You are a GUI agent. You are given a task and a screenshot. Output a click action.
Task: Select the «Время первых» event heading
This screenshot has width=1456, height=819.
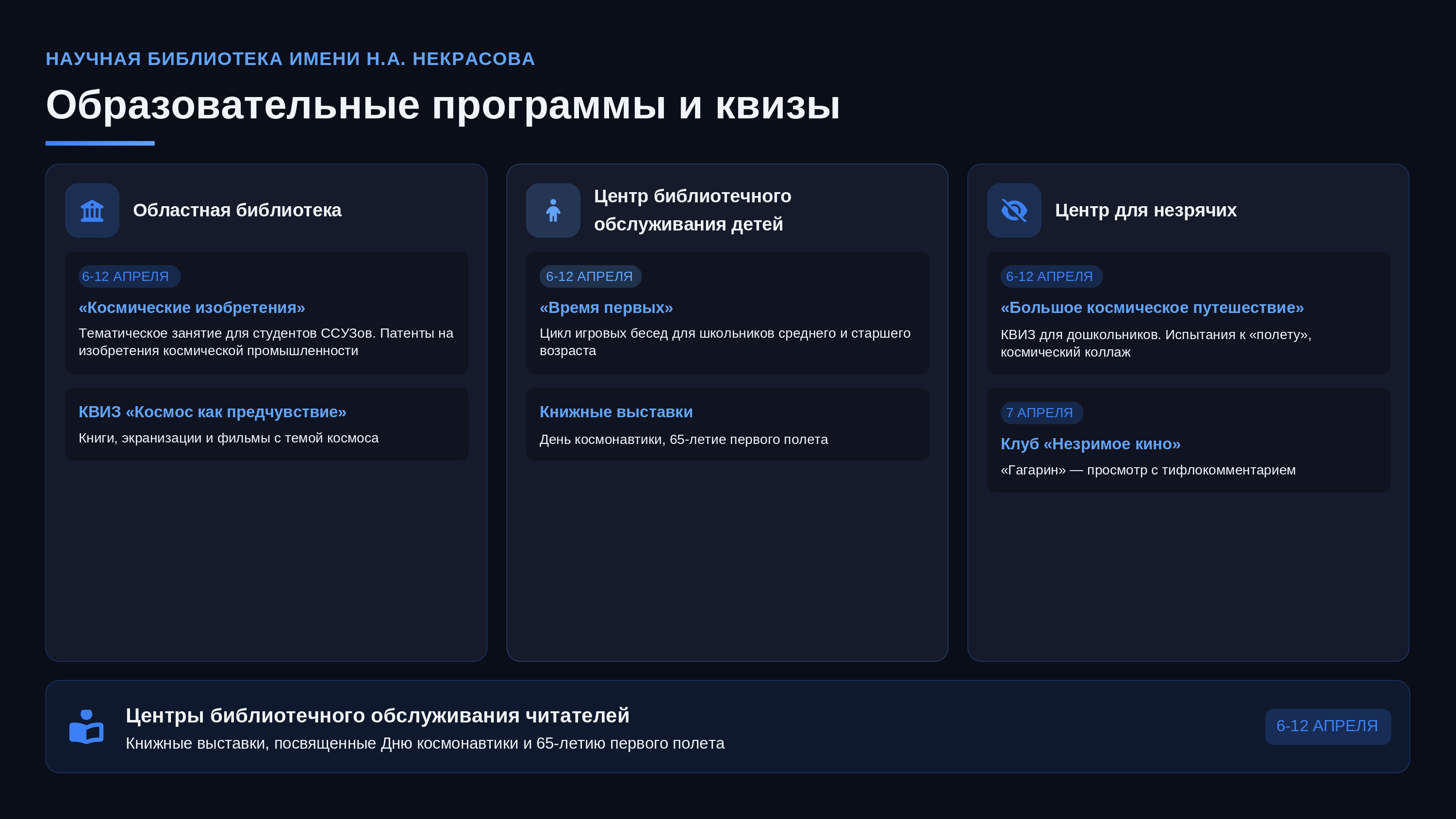(606, 308)
